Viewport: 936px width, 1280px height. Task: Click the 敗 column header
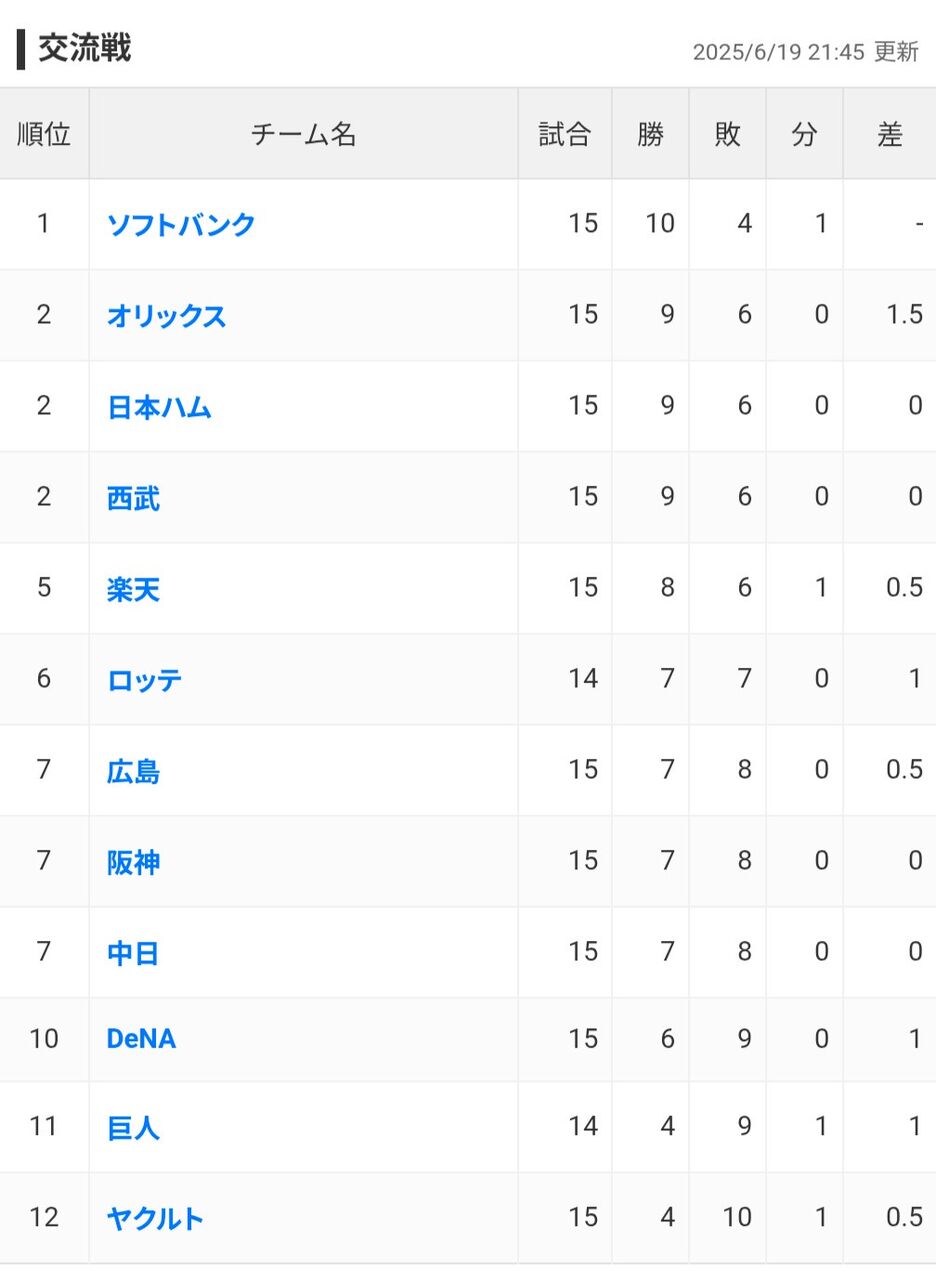tap(727, 134)
